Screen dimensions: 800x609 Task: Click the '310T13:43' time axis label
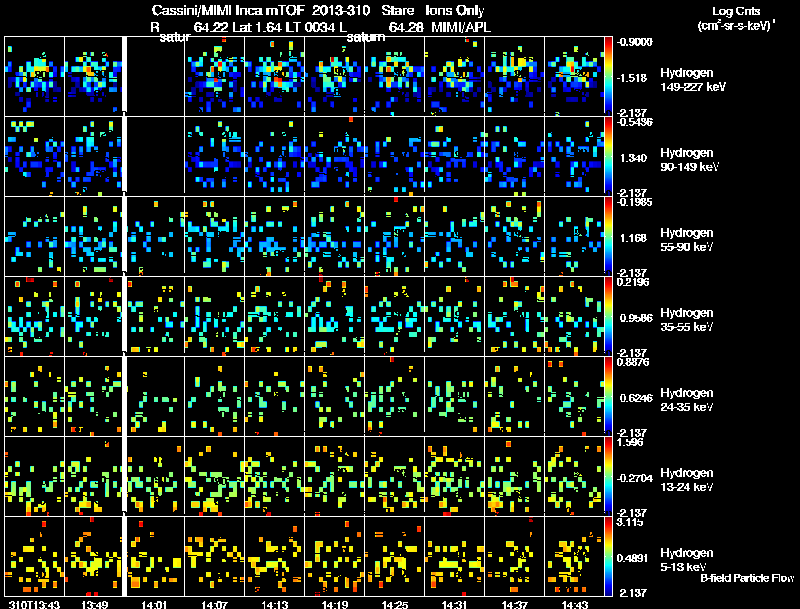34,604
